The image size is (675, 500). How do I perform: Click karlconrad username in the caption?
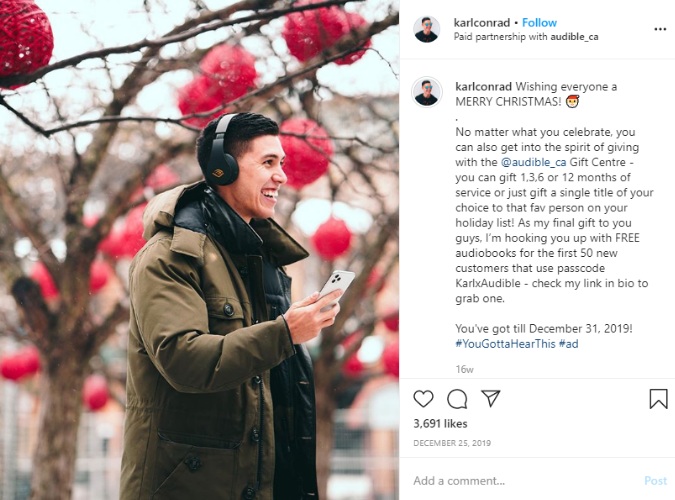[x=483, y=87]
